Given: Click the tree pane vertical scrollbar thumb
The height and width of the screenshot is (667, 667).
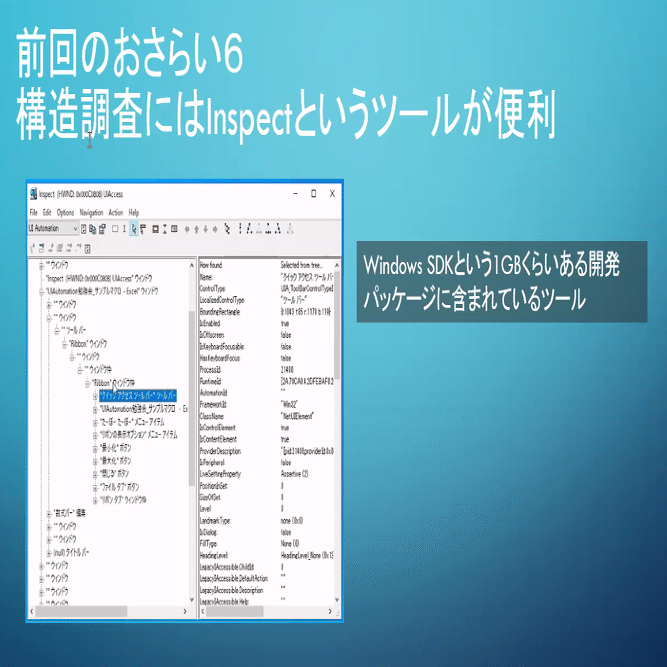Looking at the screenshot, I should tap(191, 398).
